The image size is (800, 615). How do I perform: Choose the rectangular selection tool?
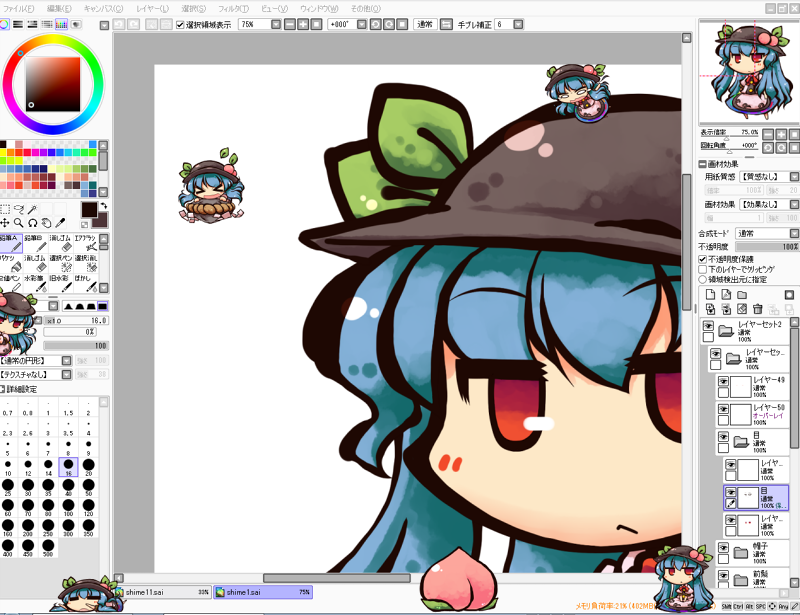[6, 208]
